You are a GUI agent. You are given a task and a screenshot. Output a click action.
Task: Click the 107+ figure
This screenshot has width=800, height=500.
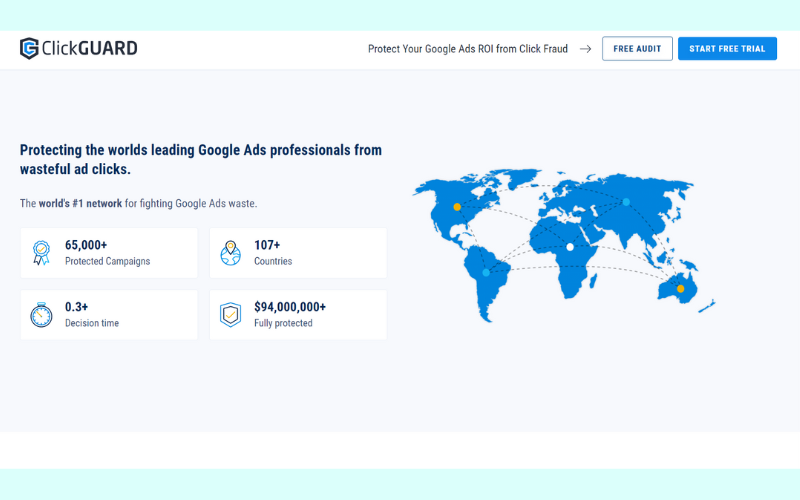tap(267, 245)
